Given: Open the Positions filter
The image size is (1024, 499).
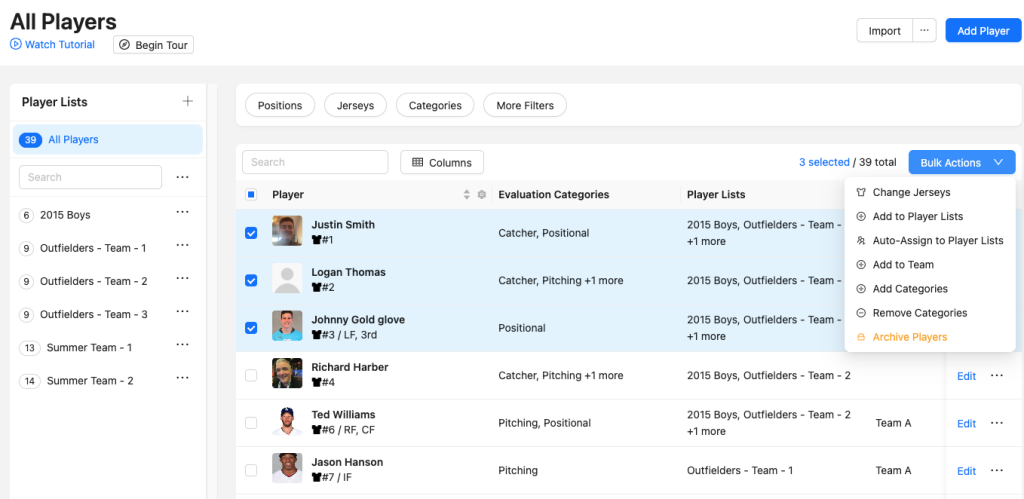Looking at the screenshot, I should (x=280, y=105).
